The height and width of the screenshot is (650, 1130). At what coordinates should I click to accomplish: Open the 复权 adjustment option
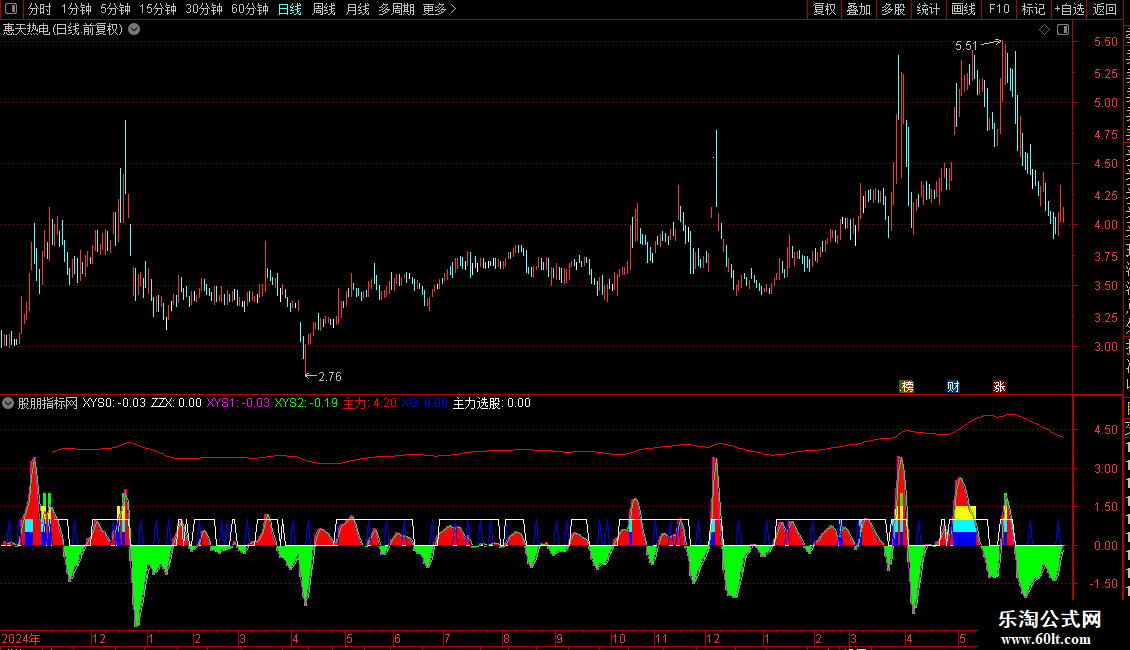point(824,9)
